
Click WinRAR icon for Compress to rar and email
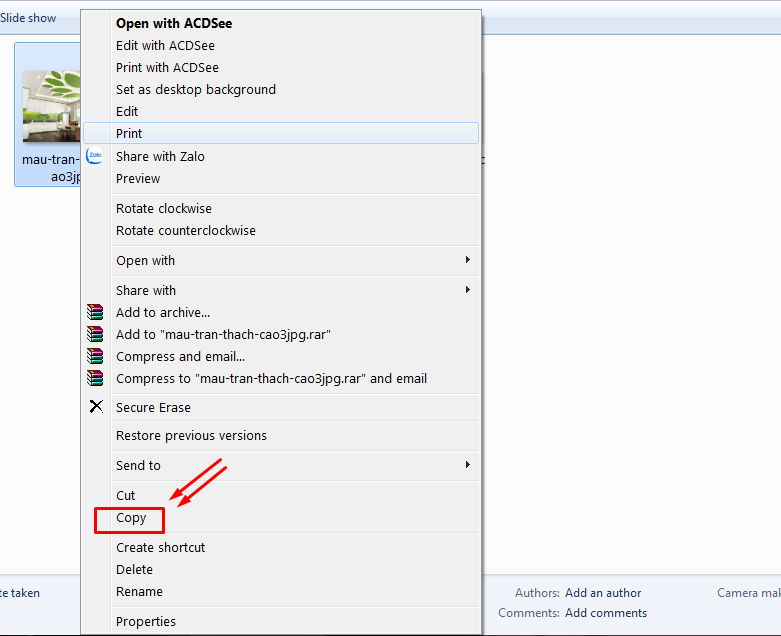(95, 379)
